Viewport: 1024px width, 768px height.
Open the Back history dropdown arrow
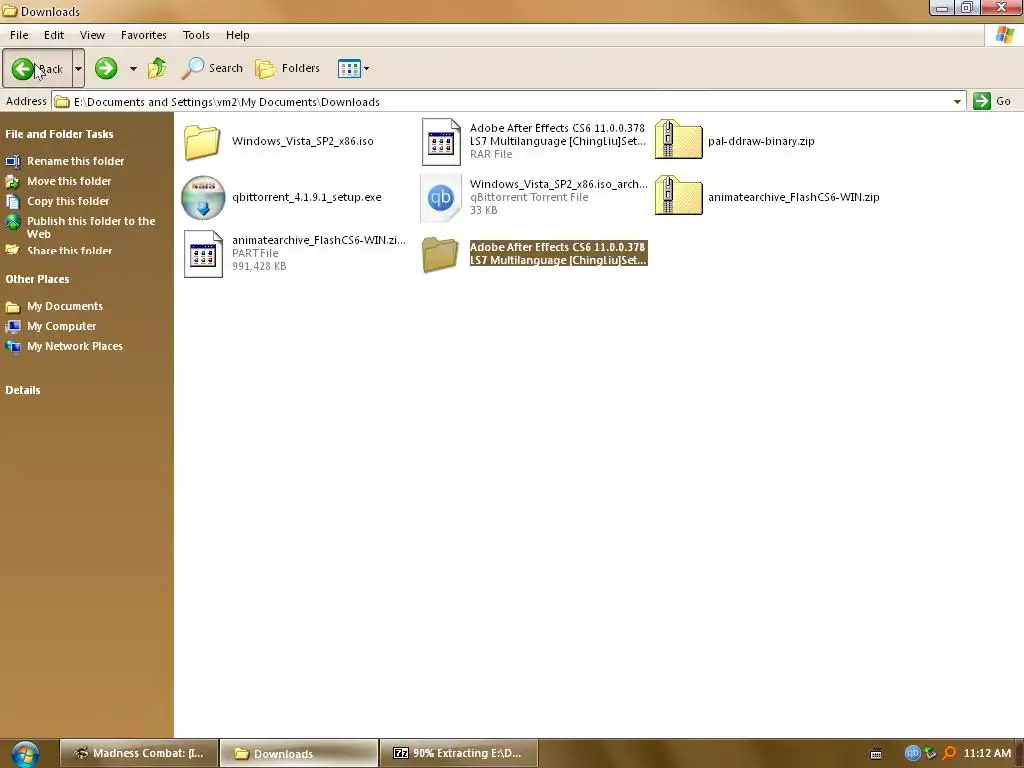click(78, 68)
